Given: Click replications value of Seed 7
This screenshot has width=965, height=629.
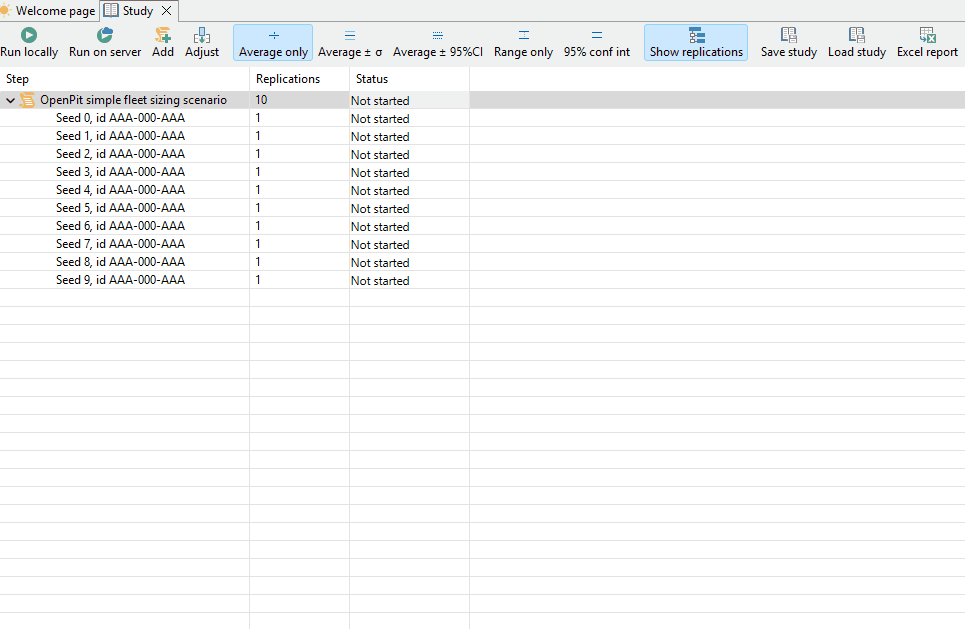Looking at the screenshot, I should [258, 244].
